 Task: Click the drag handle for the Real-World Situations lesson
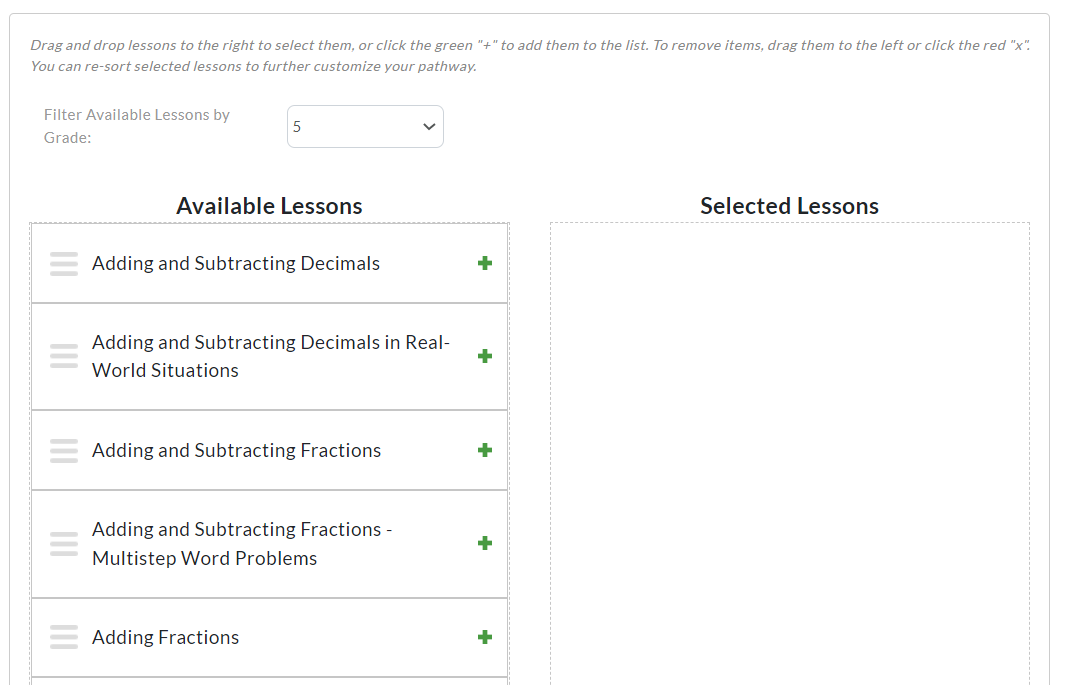coord(63,355)
